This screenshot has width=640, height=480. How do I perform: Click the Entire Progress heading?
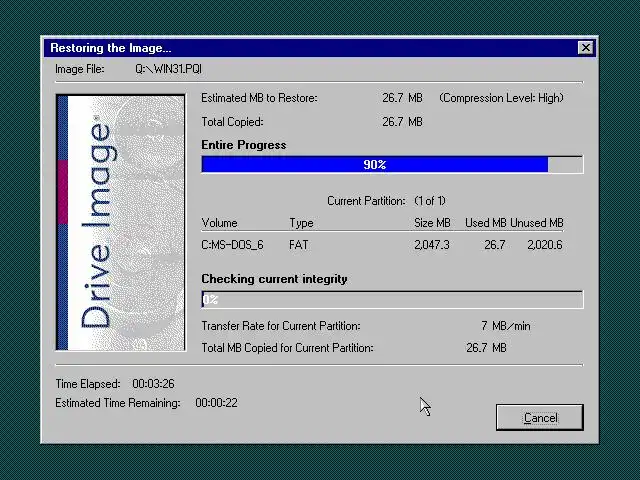pos(244,145)
